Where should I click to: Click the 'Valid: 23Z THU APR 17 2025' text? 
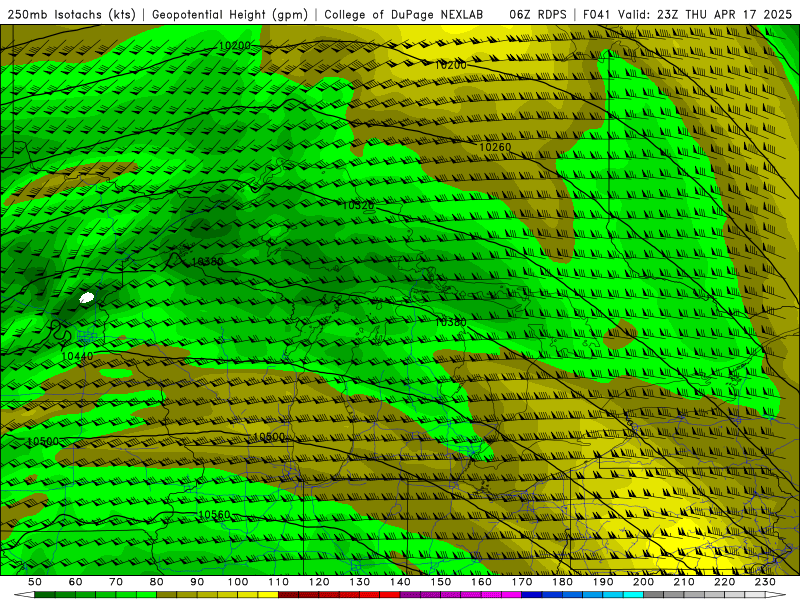[x=705, y=14]
